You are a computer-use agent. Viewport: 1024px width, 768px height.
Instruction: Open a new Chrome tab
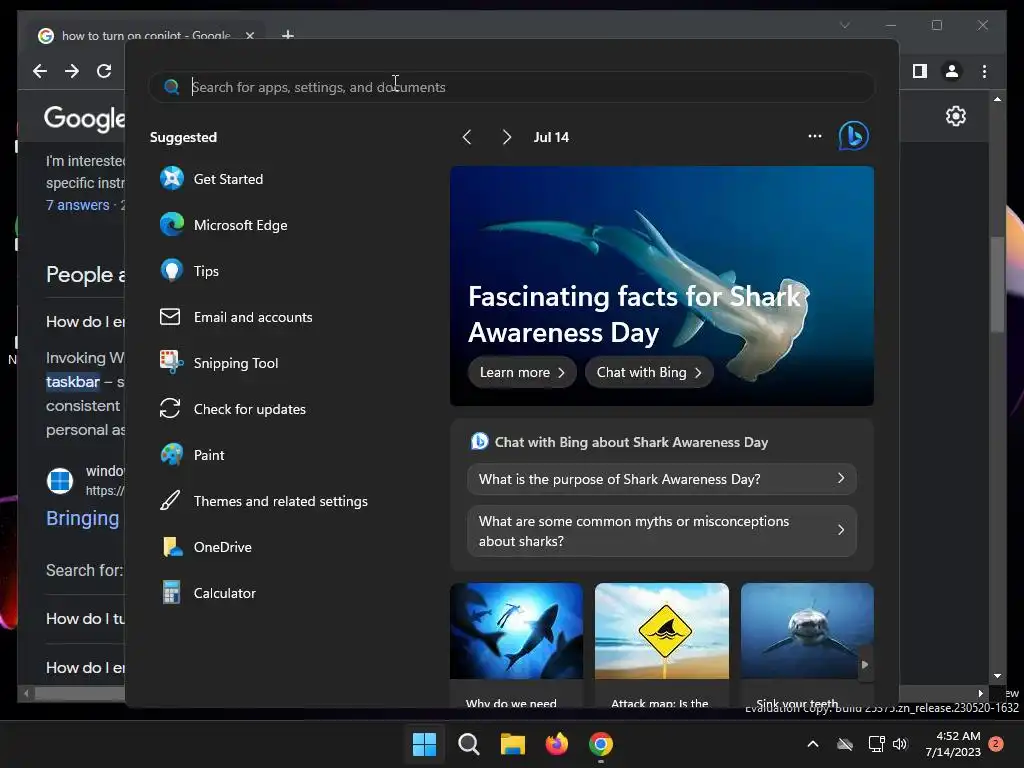click(287, 35)
